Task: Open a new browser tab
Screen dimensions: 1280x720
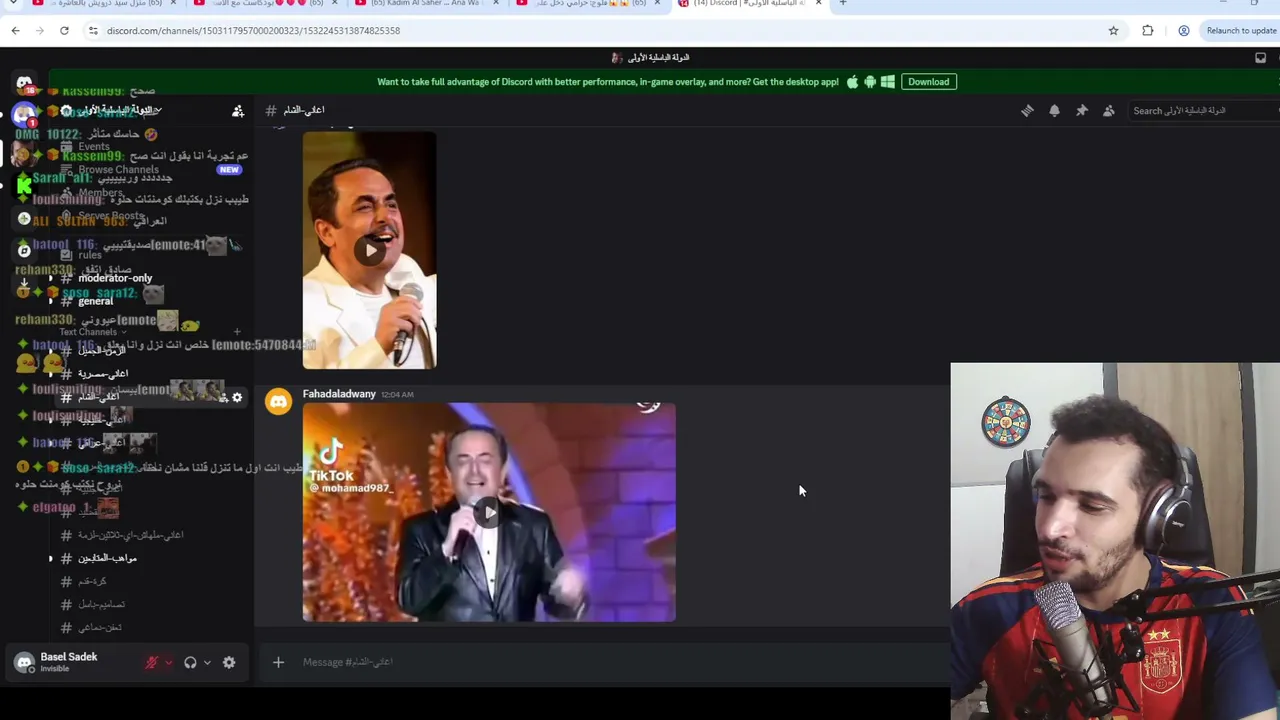Action: tap(843, 4)
